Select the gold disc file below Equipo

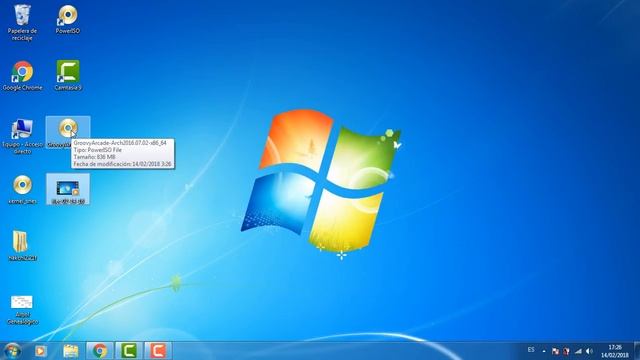coord(22,189)
